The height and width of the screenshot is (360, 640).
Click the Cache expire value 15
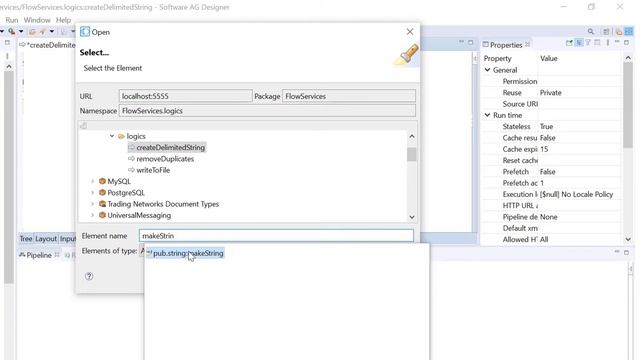click(x=544, y=149)
